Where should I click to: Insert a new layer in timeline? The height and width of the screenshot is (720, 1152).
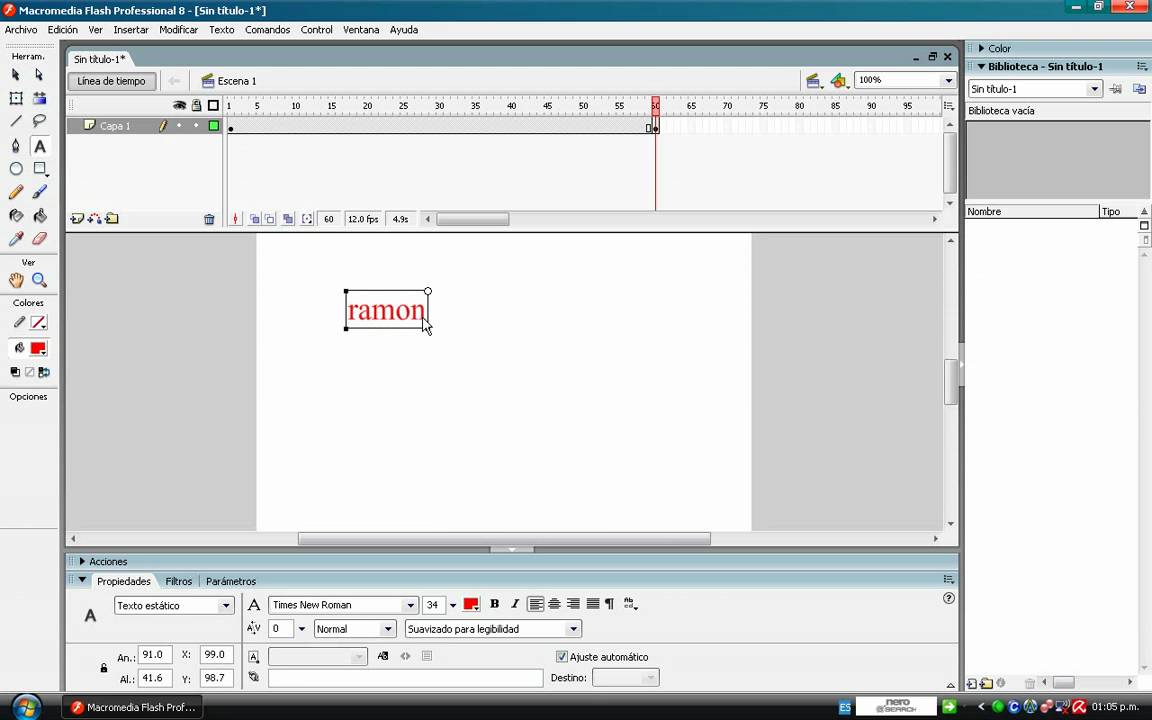tap(76, 219)
